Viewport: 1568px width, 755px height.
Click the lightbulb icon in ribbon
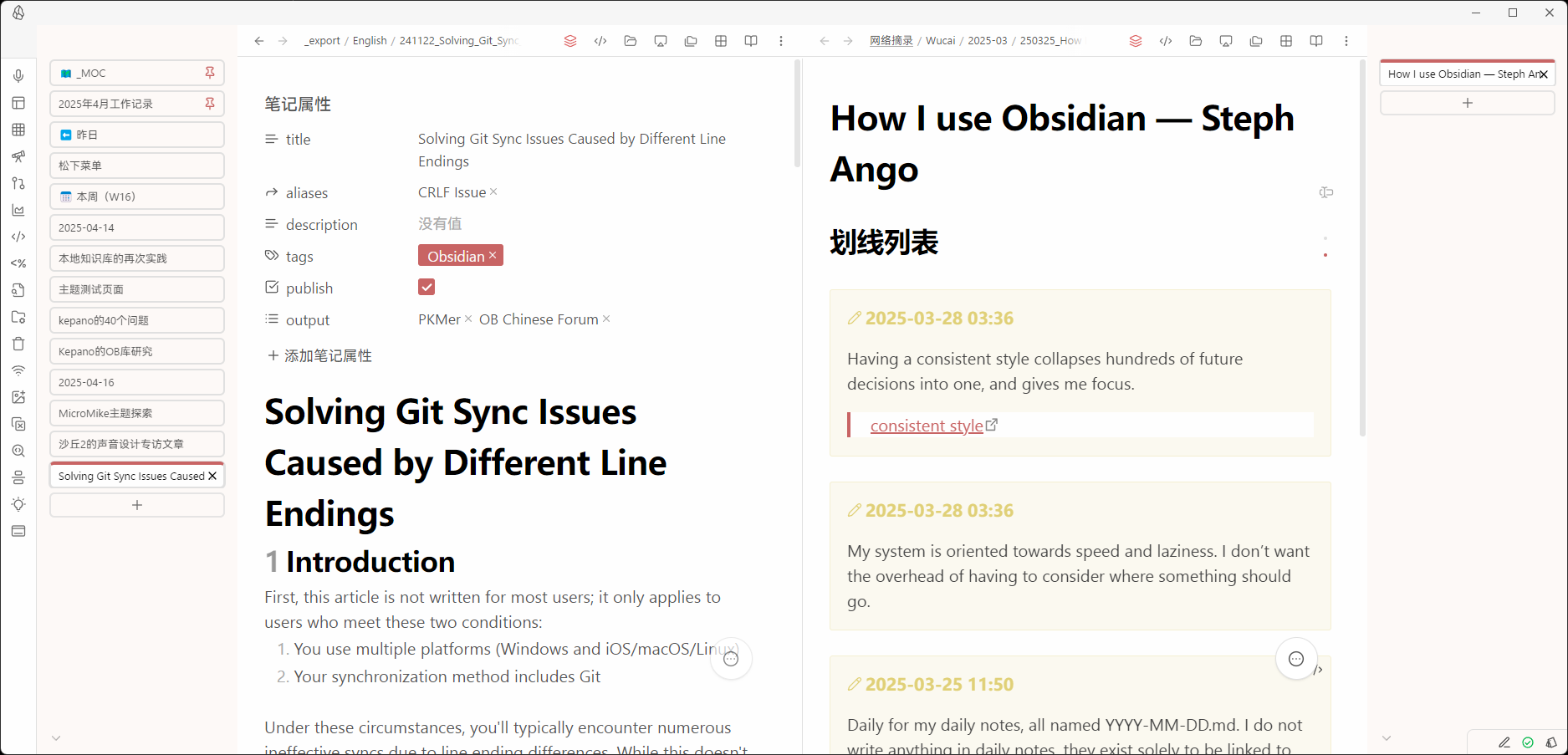tap(18, 504)
